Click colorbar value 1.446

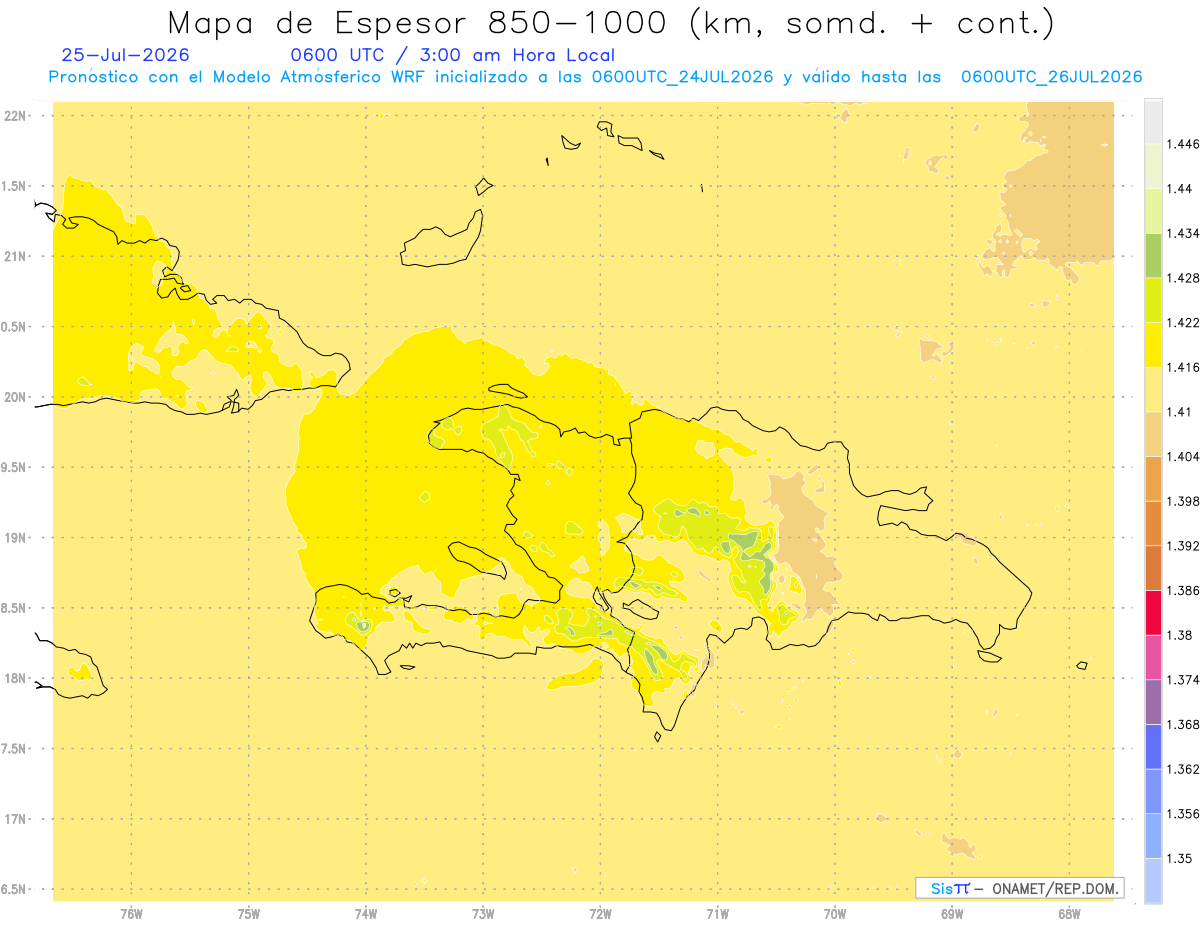[x=1183, y=144]
